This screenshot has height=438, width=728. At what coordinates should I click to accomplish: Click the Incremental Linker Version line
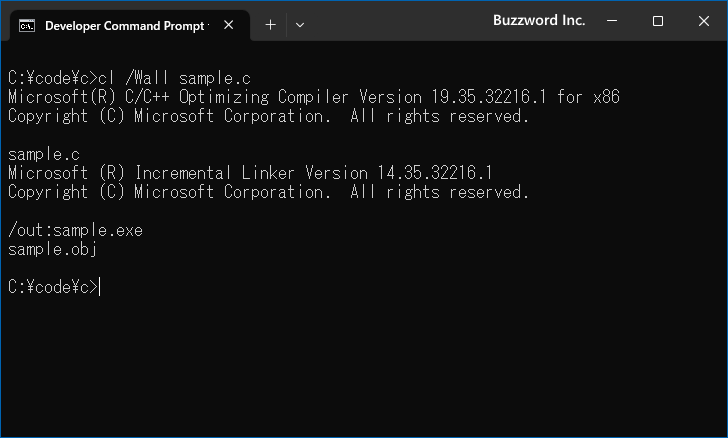(250, 173)
